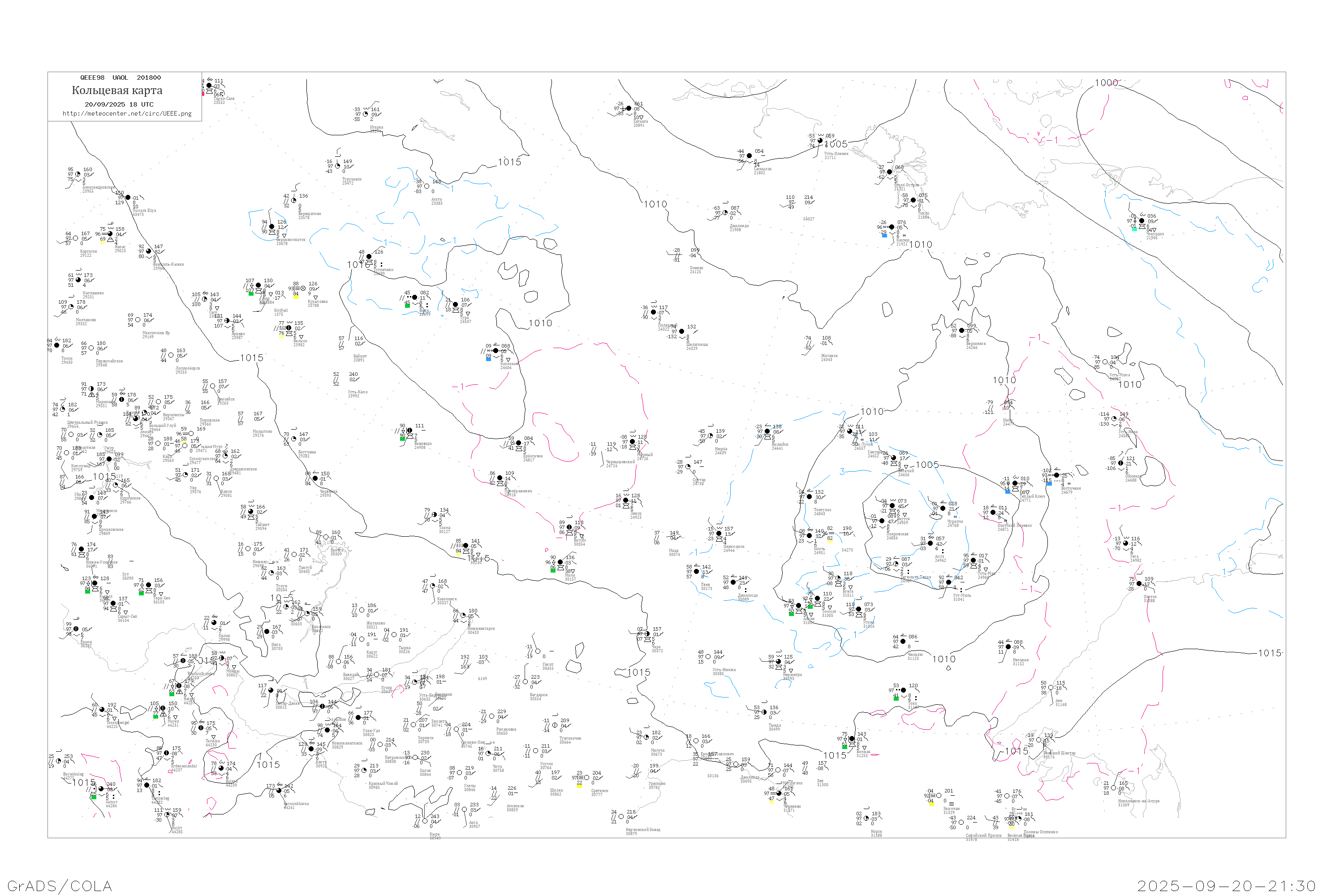The image size is (1344, 896).
Task: Click the Вилюйск filled station circle
Action: [767, 431]
